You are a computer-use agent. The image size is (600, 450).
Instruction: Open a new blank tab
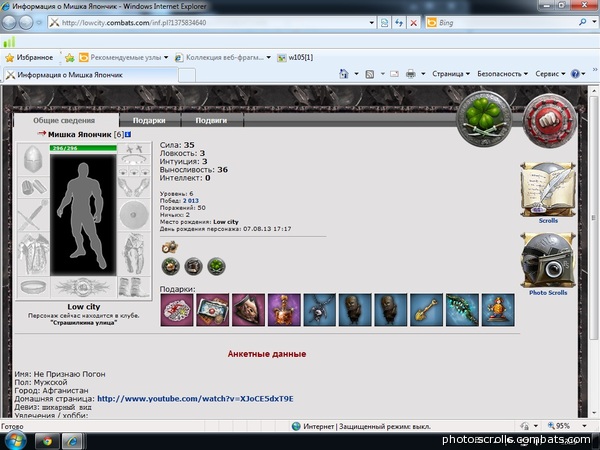(x=187, y=75)
